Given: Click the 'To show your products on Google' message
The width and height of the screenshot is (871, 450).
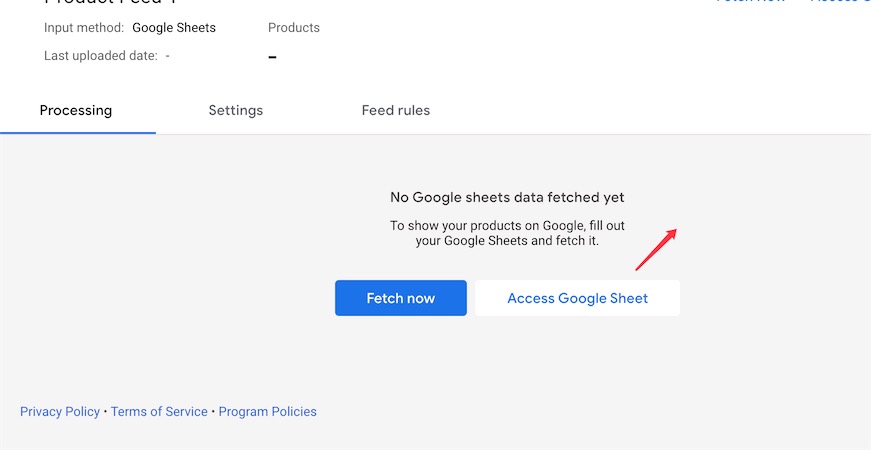Looking at the screenshot, I should (507, 233).
